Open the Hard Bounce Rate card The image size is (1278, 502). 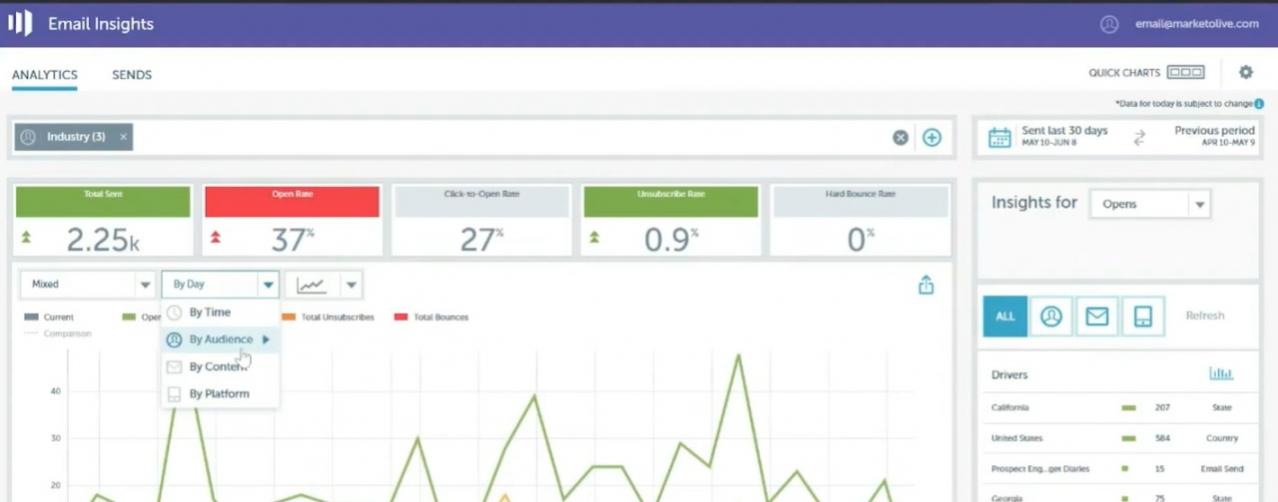coord(860,220)
